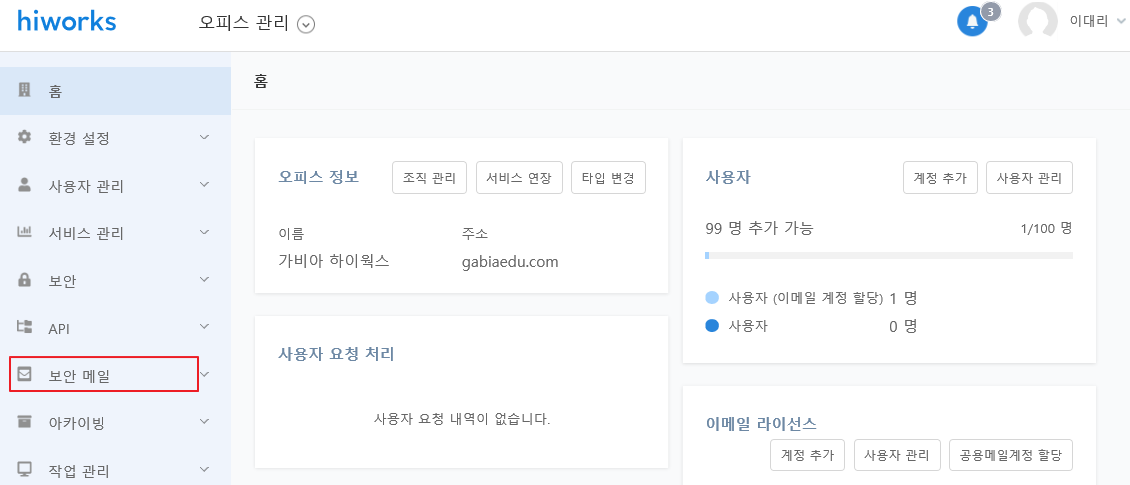
Task: Select 홈 in the sidebar
Action: click(x=115, y=91)
